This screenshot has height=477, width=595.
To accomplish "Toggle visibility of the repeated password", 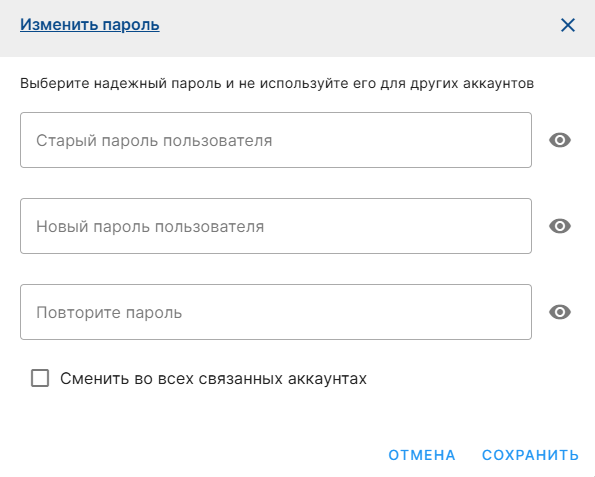I will (x=560, y=312).
